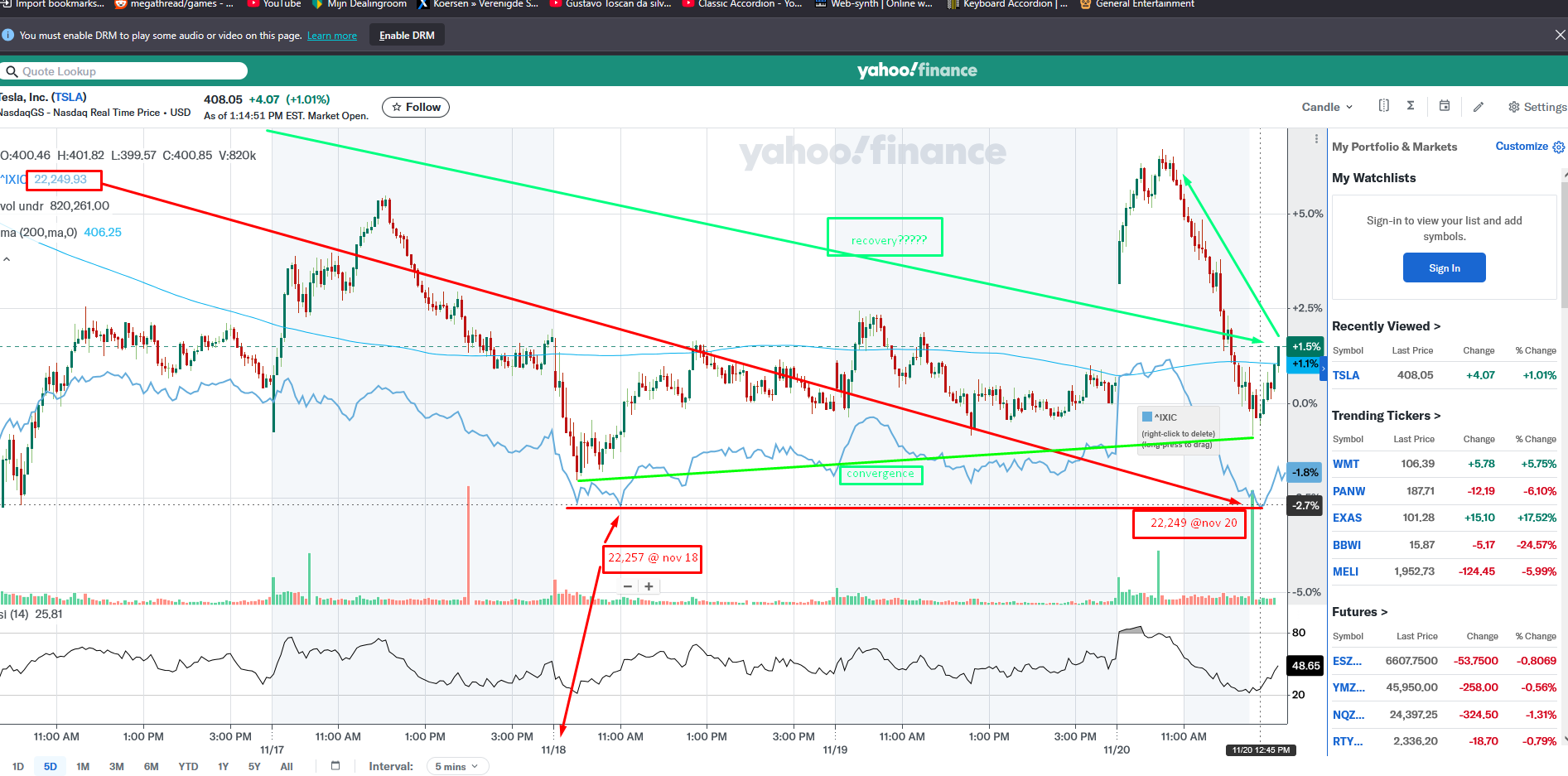Click the ^IXIC blue color swatch in tooltip

click(1147, 417)
